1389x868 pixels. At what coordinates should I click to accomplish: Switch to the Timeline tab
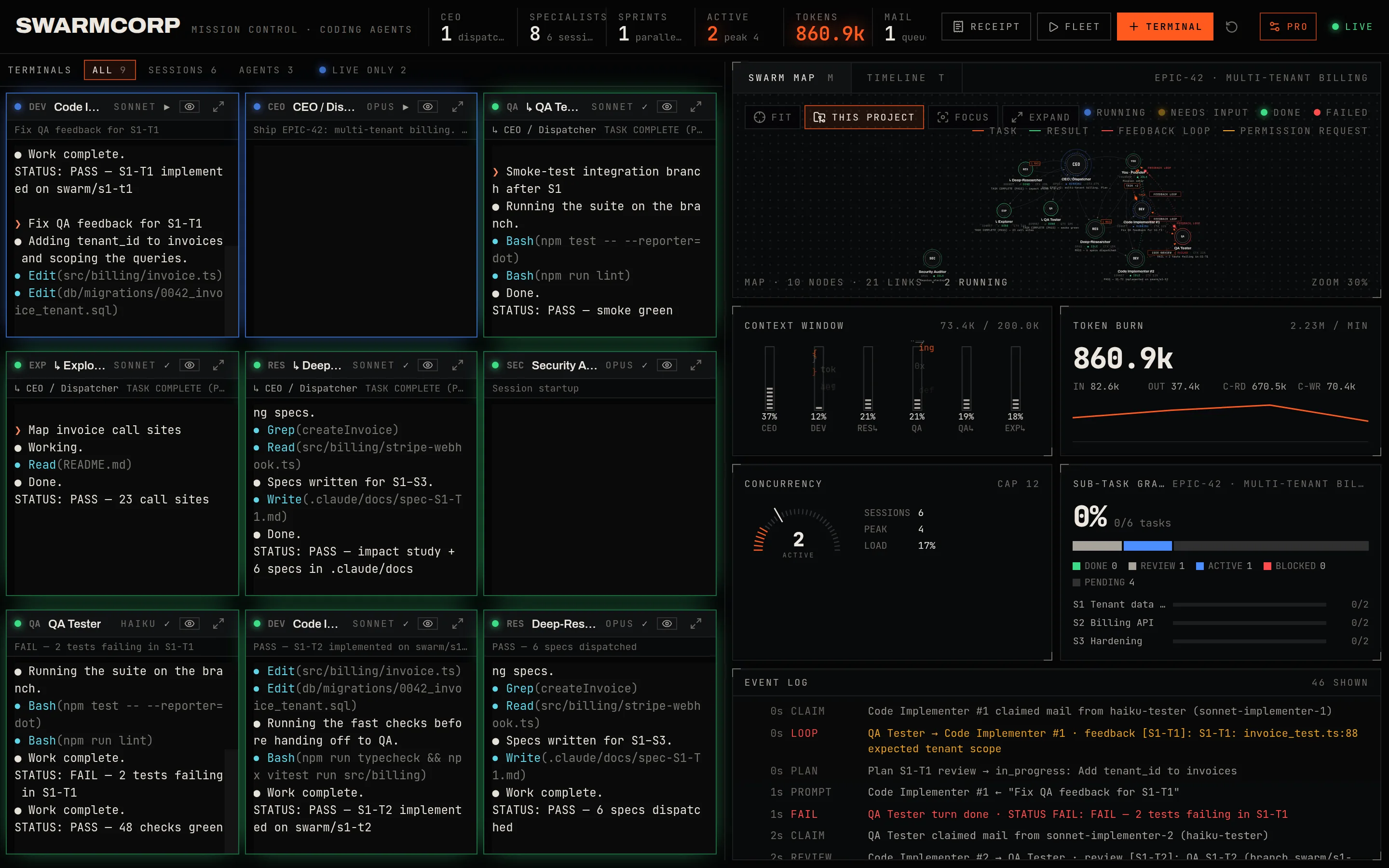pos(906,78)
